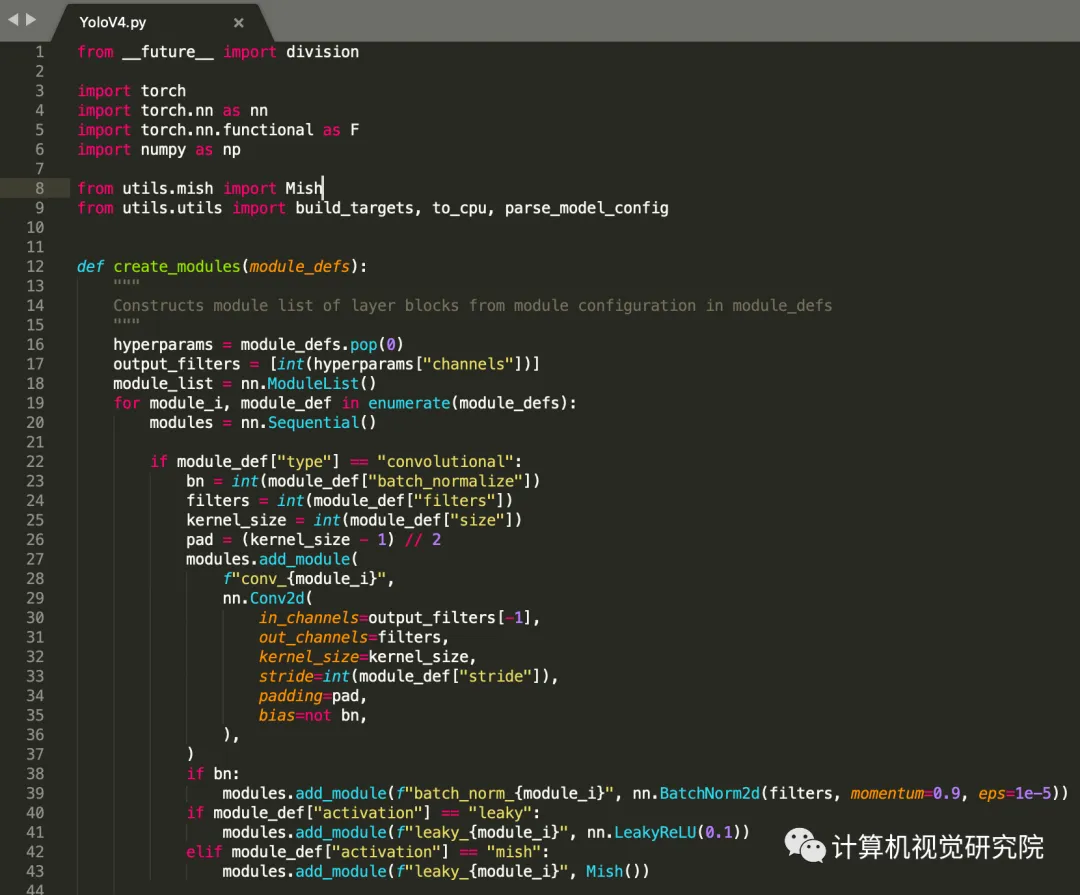This screenshot has width=1080, height=895.
Task: Select the YoloV4.py tab
Action: click(x=162, y=22)
